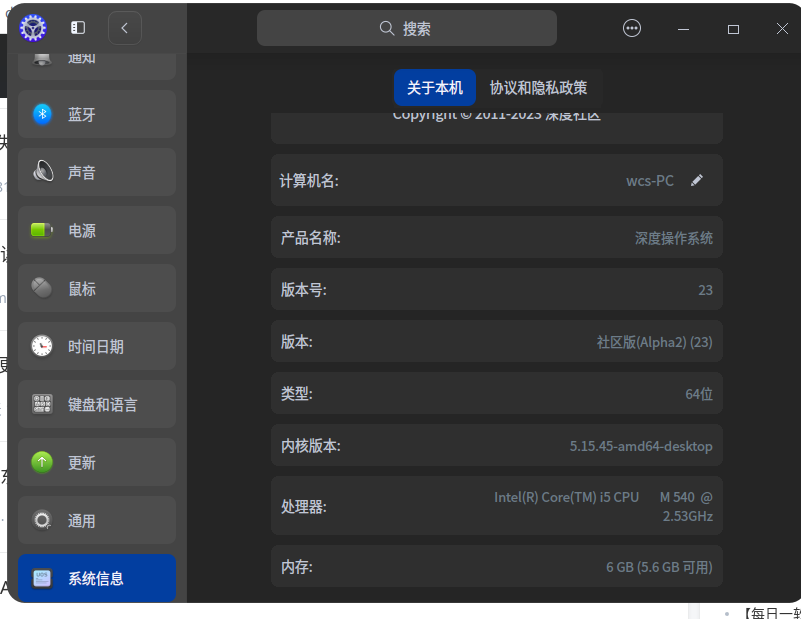Toggle the sidebar collapse icon

point(77,27)
